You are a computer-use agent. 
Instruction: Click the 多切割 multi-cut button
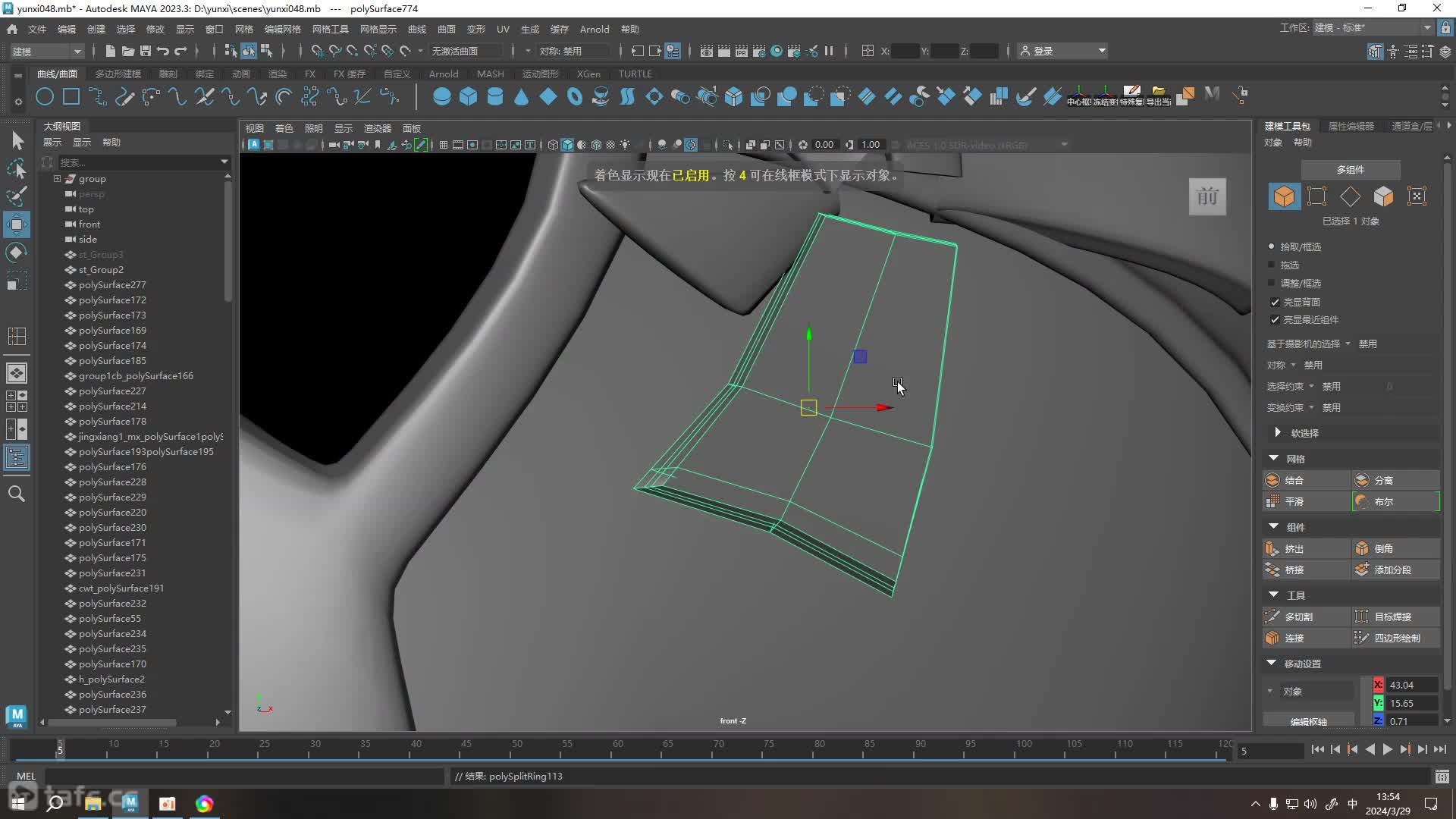point(1306,617)
